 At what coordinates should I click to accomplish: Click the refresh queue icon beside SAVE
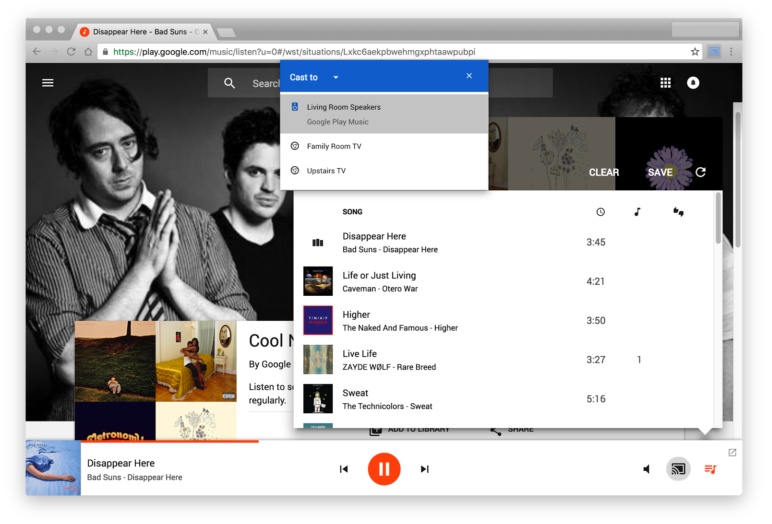(700, 172)
